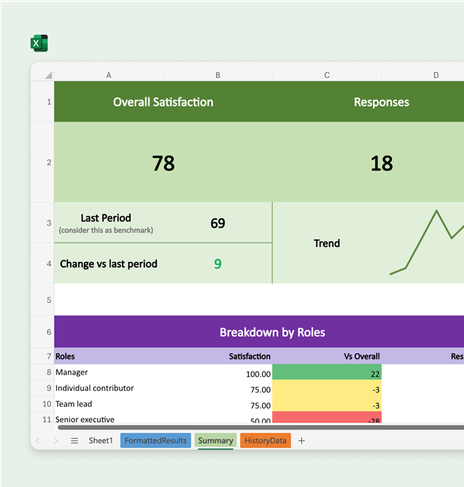
Task: Click the horizontal scrollbar
Action: click(261, 427)
